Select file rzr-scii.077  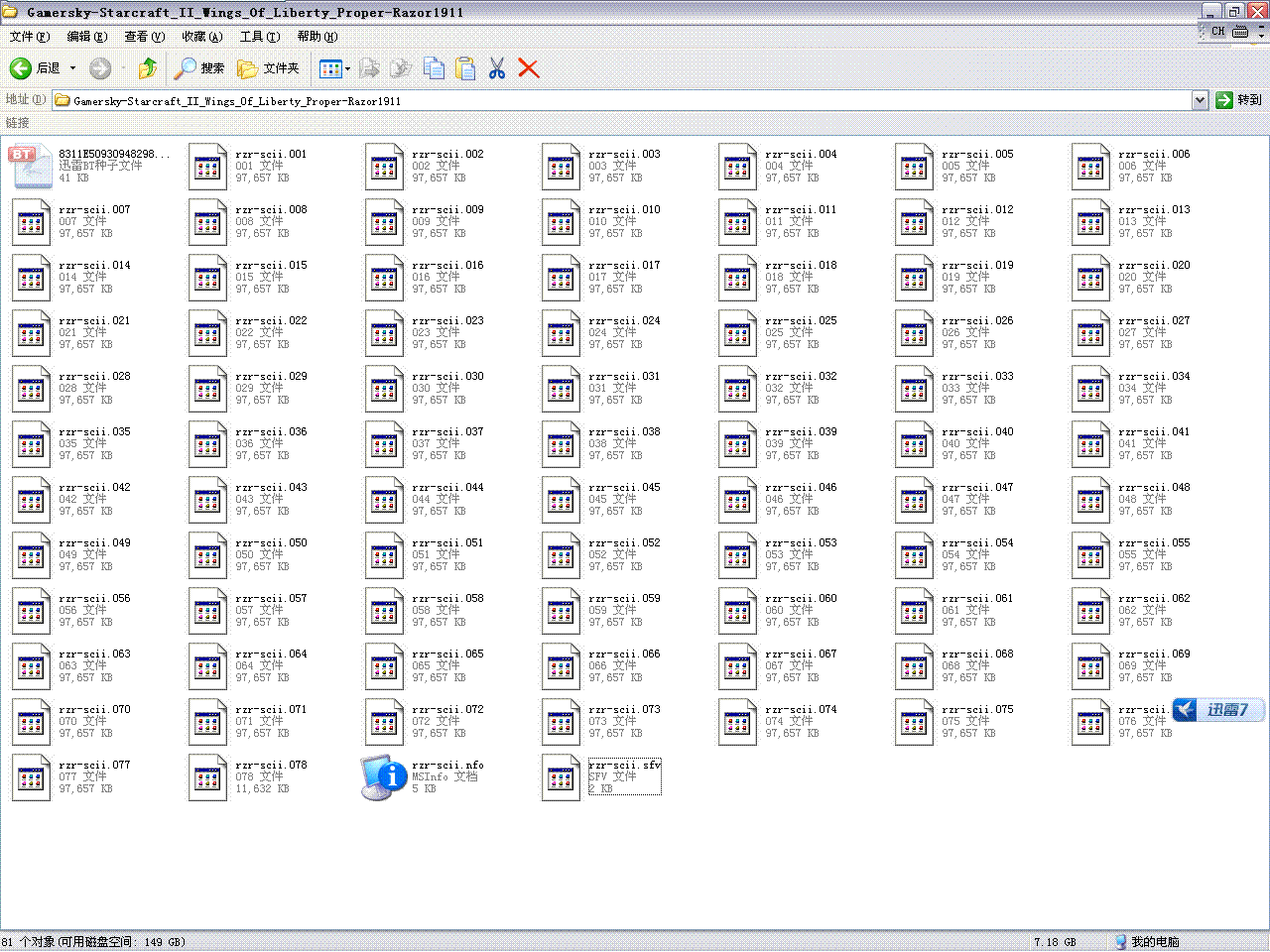pyautogui.click(x=71, y=777)
